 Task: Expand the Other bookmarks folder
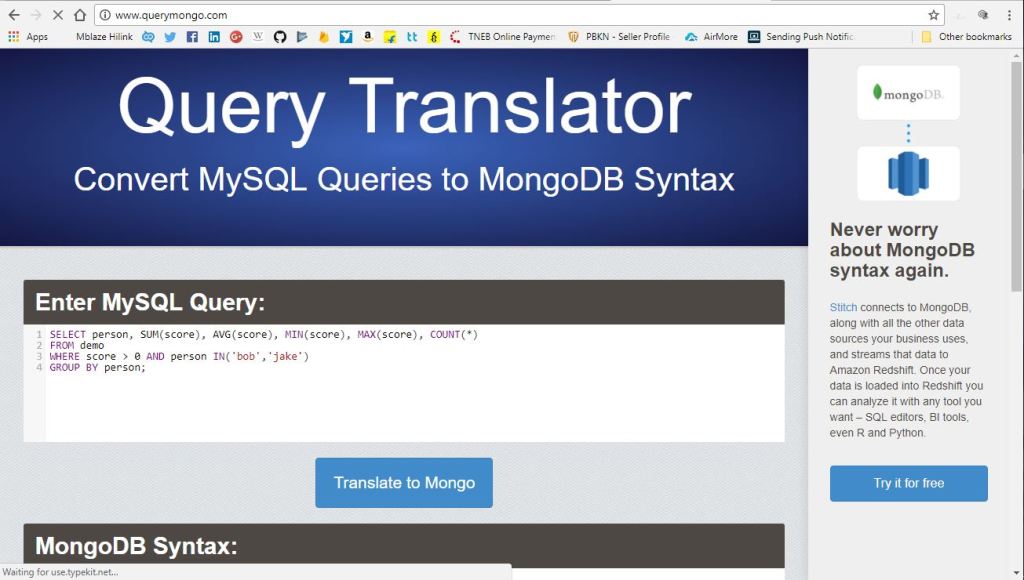966,37
